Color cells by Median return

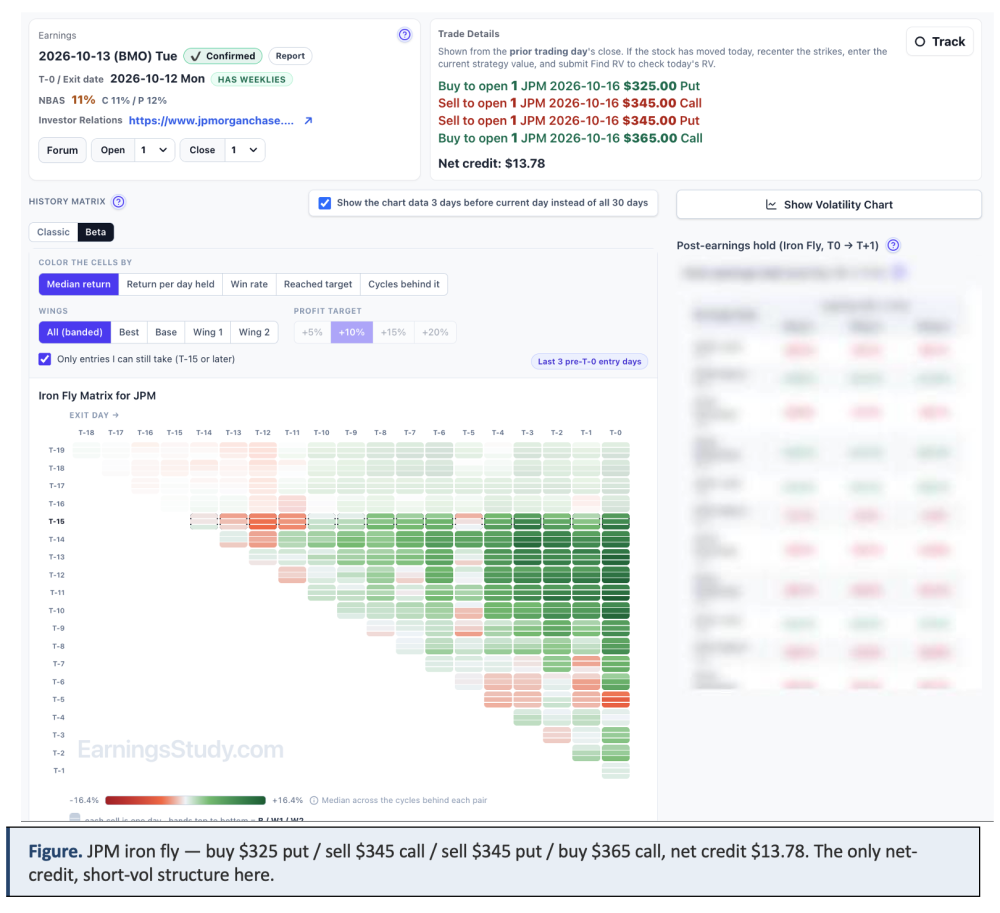tap(78, 284)
